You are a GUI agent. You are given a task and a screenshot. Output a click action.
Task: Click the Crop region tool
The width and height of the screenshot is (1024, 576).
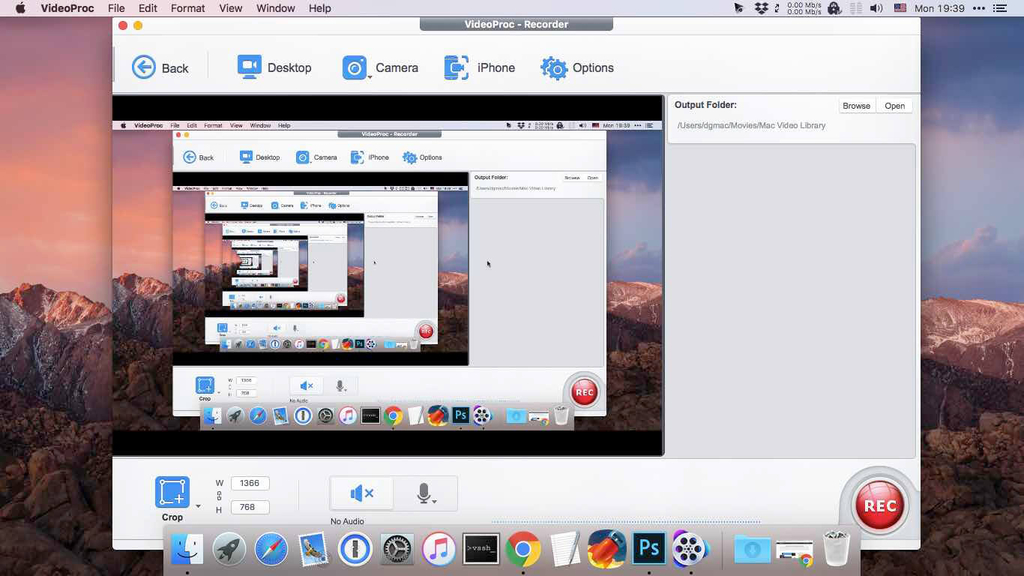pyautogui.click(x=172, y=493)
